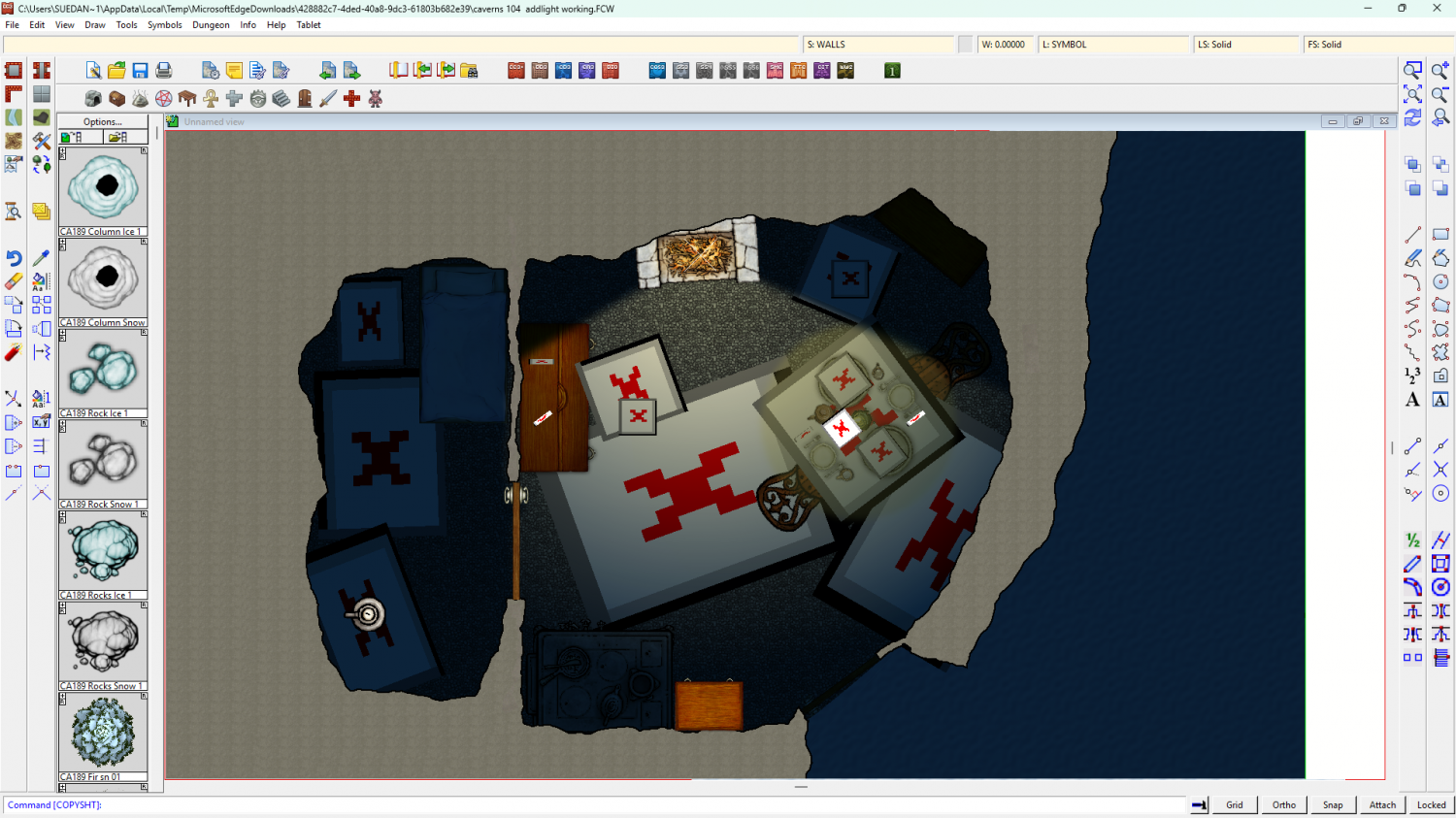
Task: Click the Undo arrow icon
Action: (x=14, y=258)
